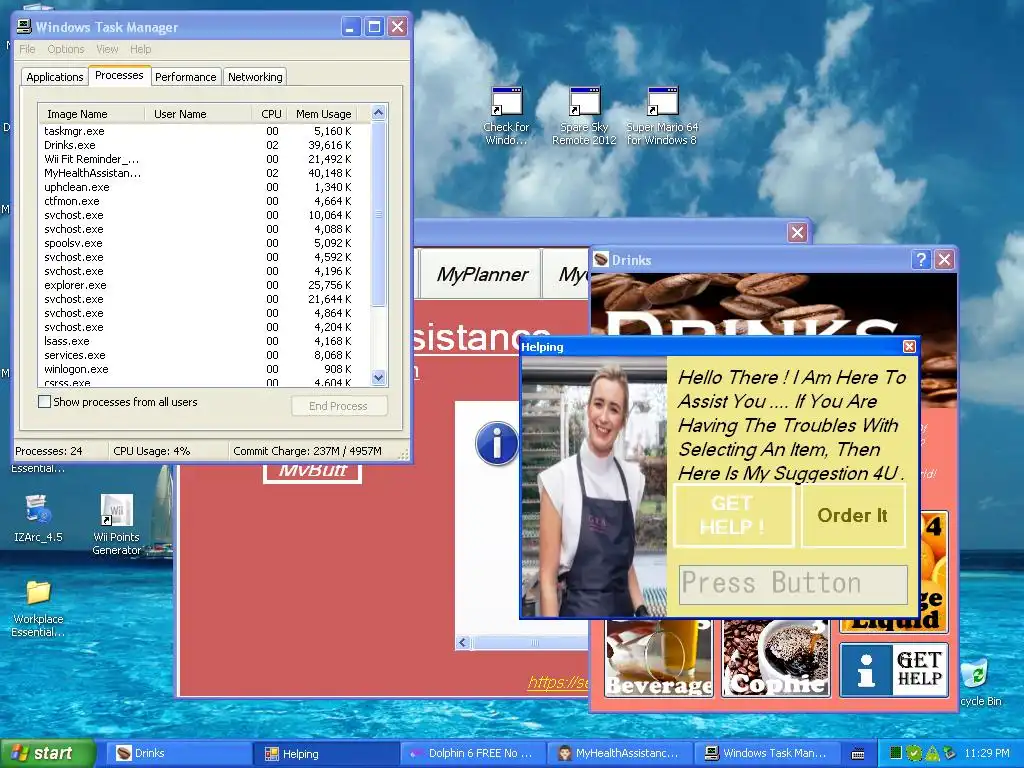1024x768 pixels.
Task: Open Workplace Essential folder icon
Action: pos(38,609)
